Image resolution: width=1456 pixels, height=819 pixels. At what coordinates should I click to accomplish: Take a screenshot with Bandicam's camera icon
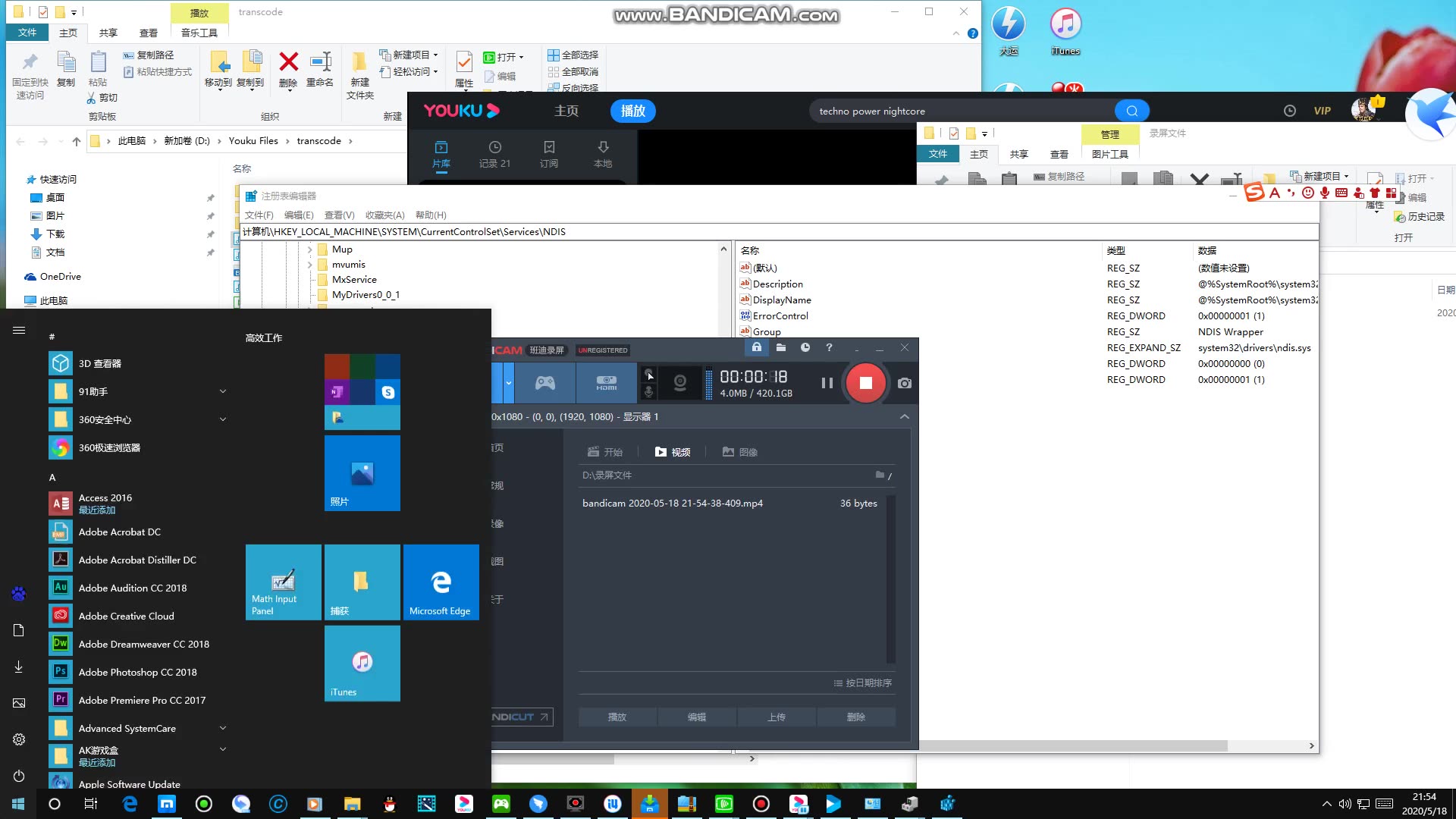click(904, 383)
